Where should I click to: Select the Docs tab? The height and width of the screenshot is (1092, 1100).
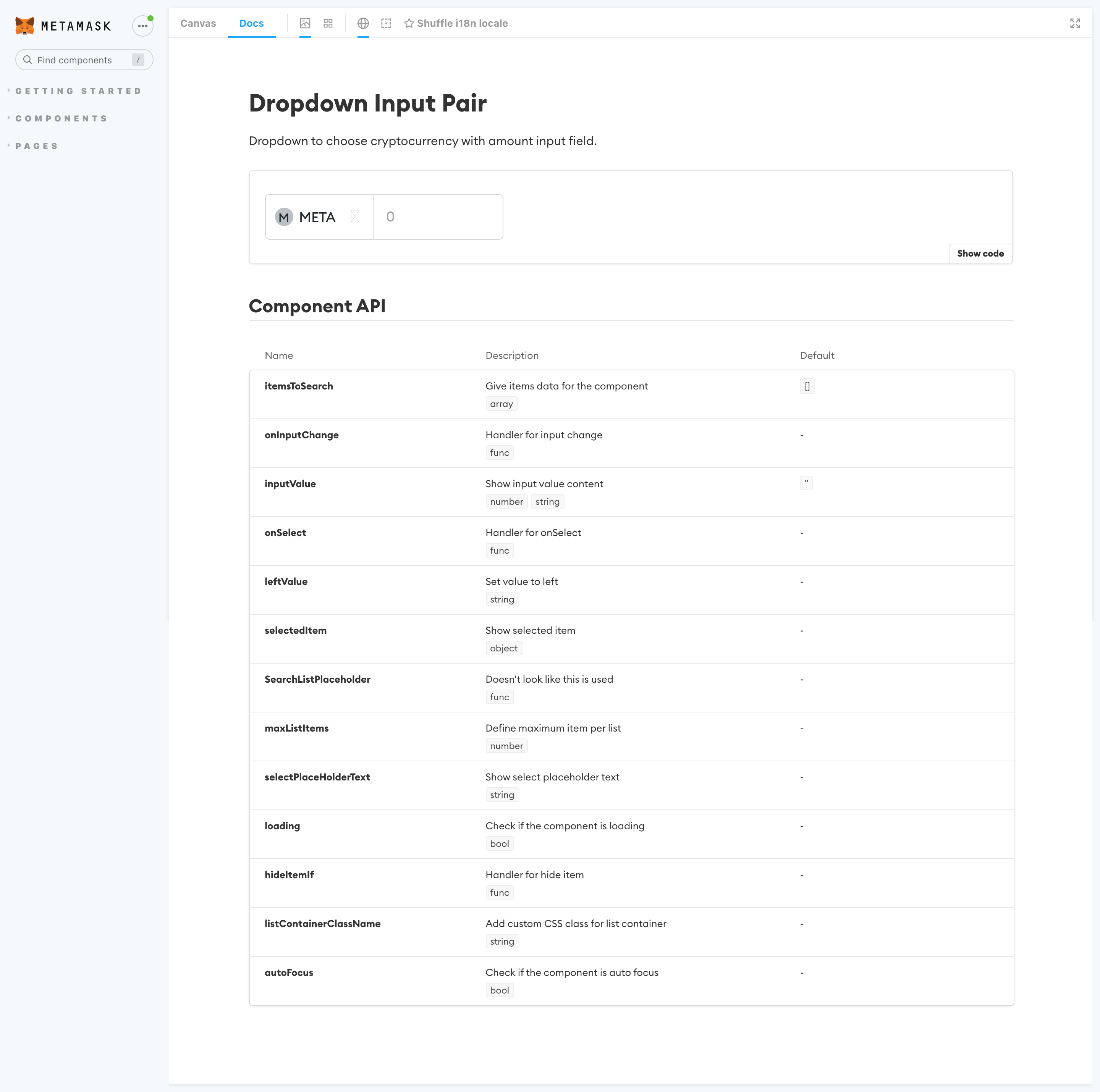(251, 23)
